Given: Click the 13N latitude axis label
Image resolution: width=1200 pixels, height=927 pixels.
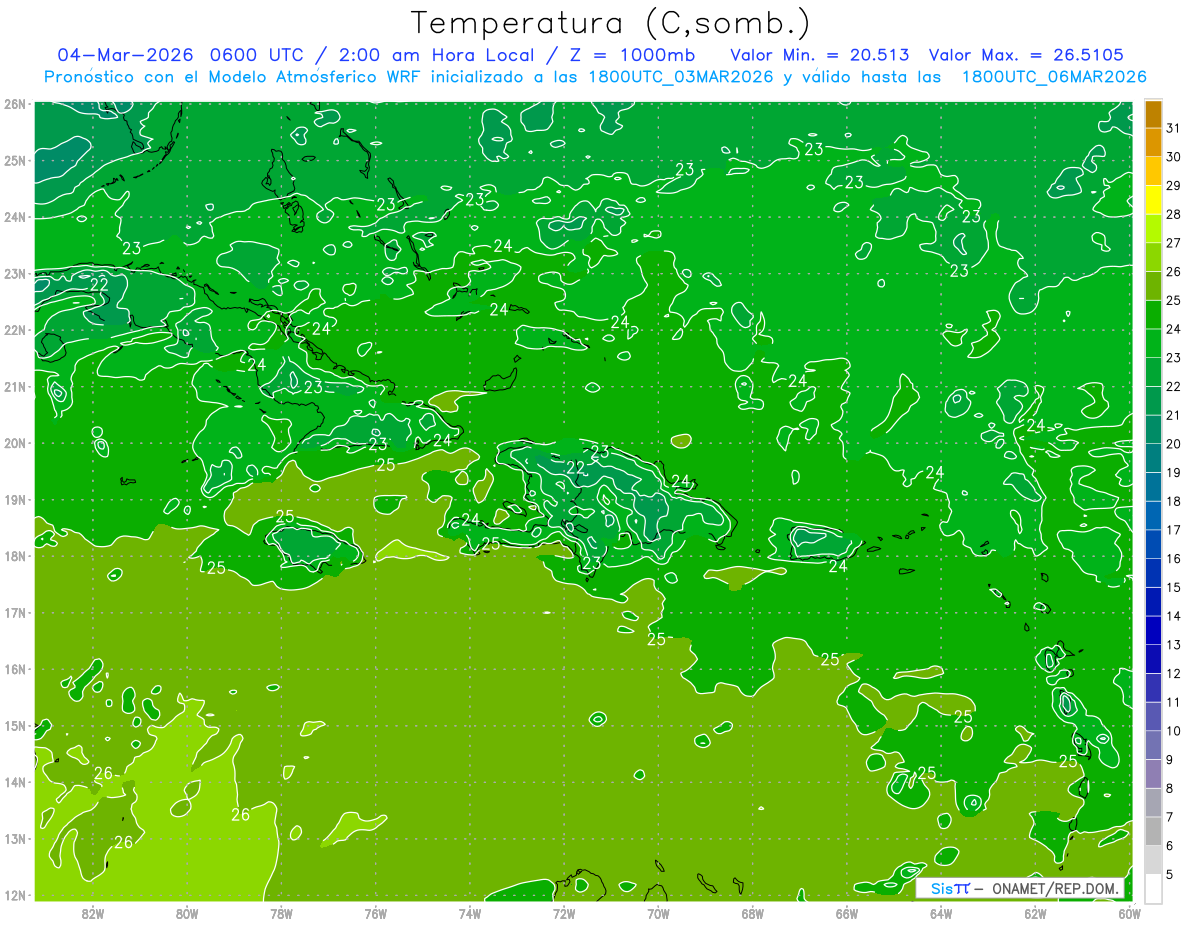Looking at the screenshot, I should [15, 838].
